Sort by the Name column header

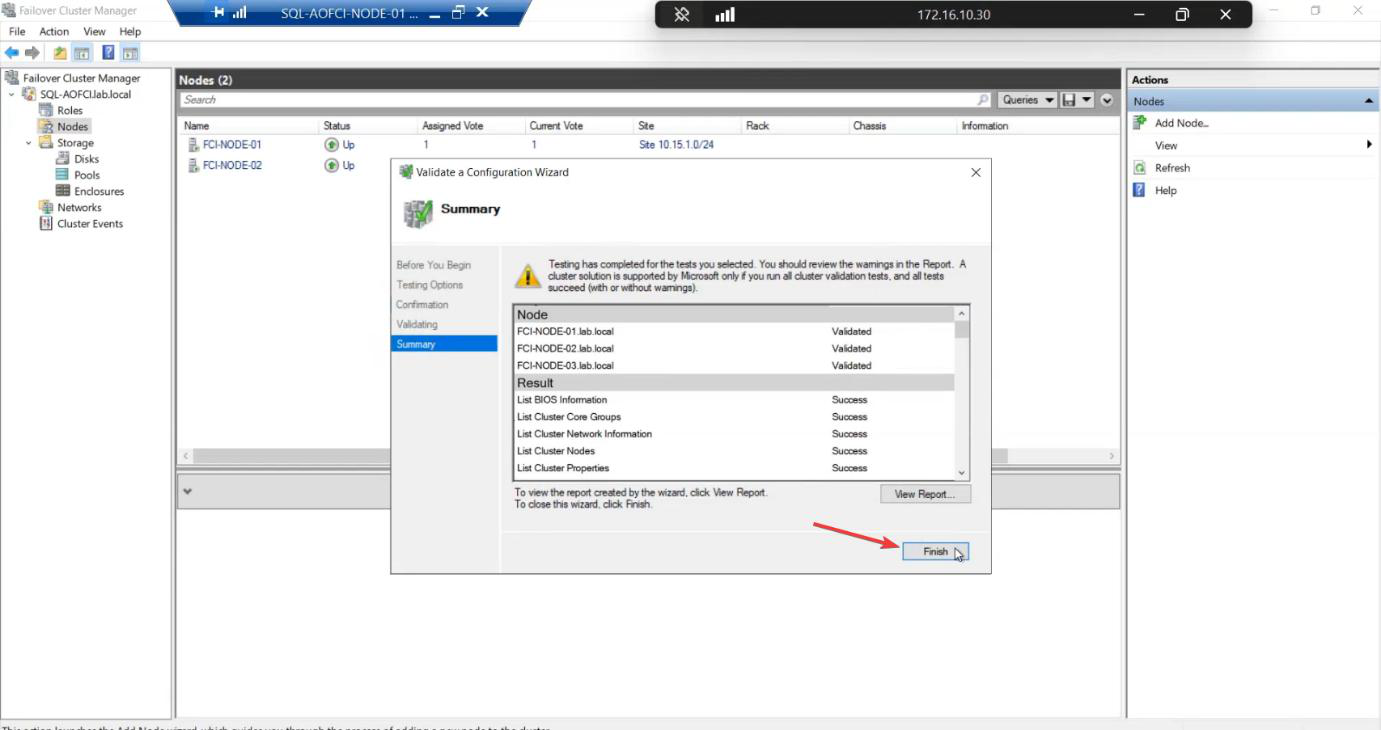(x=249, y=126)
